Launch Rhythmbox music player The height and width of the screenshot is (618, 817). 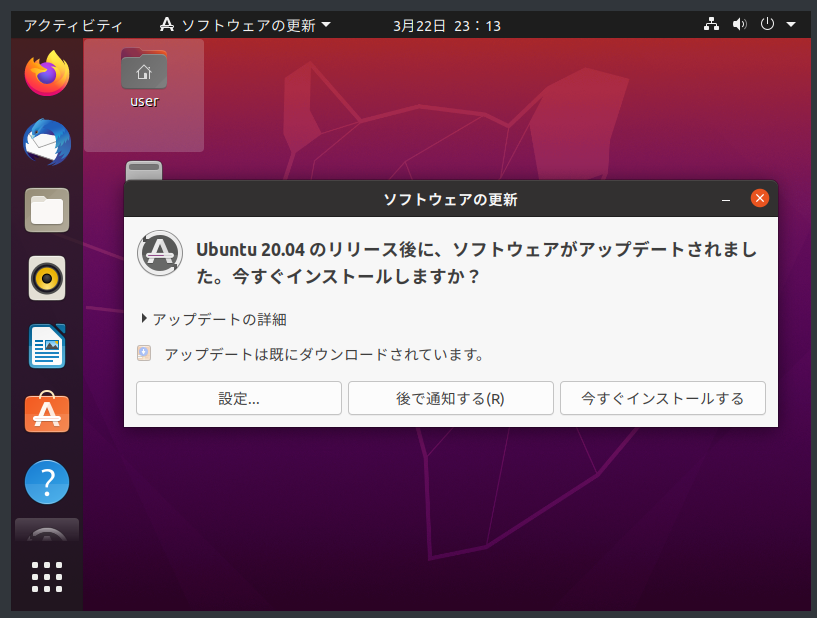(47, 278)
